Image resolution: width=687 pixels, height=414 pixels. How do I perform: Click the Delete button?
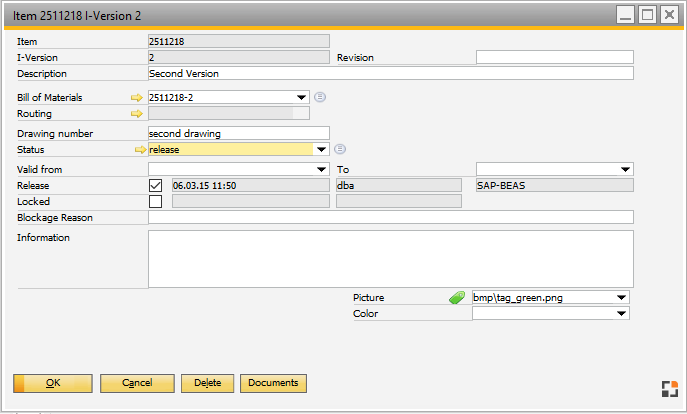207,384
